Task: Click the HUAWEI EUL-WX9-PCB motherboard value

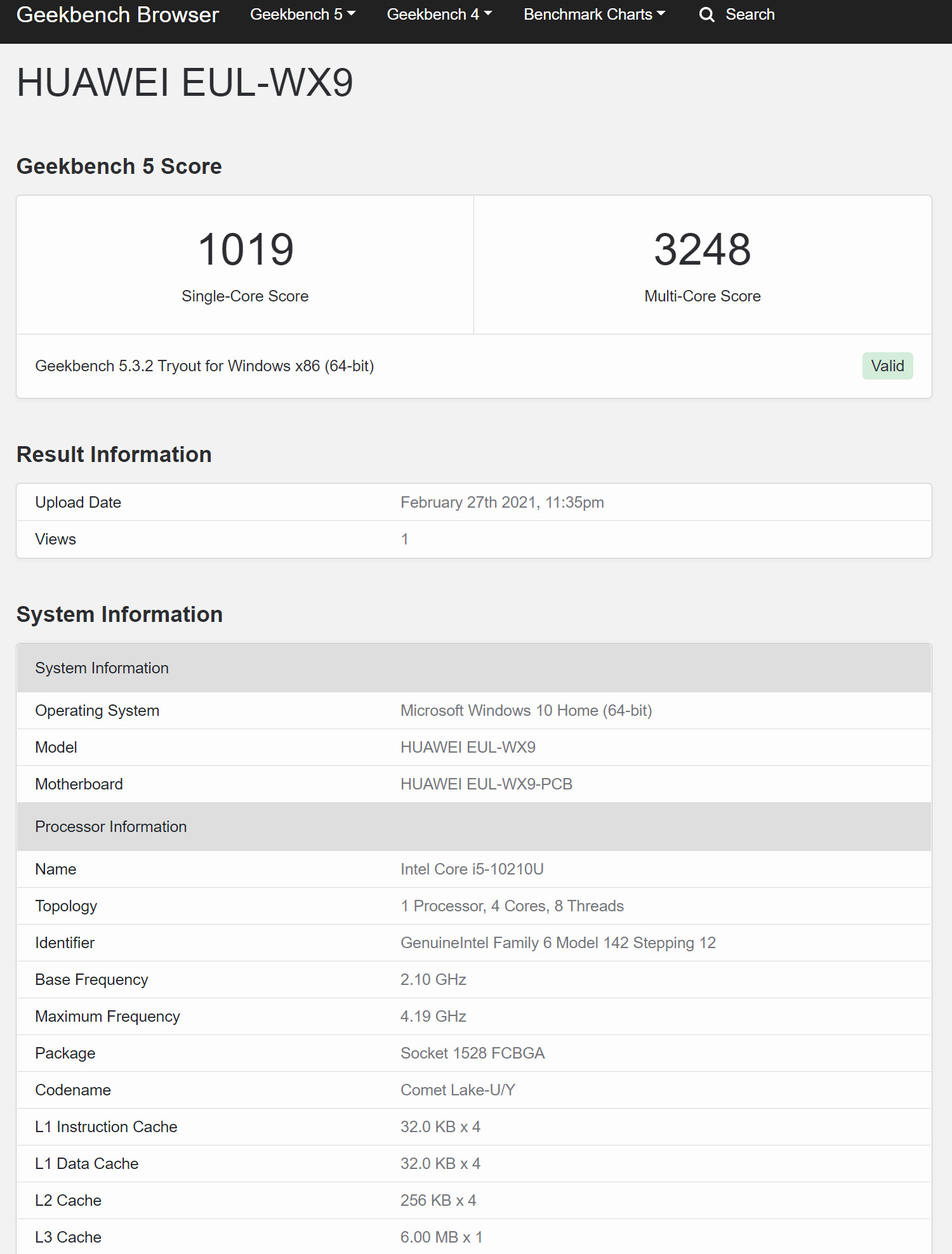Action: point(486,784)
